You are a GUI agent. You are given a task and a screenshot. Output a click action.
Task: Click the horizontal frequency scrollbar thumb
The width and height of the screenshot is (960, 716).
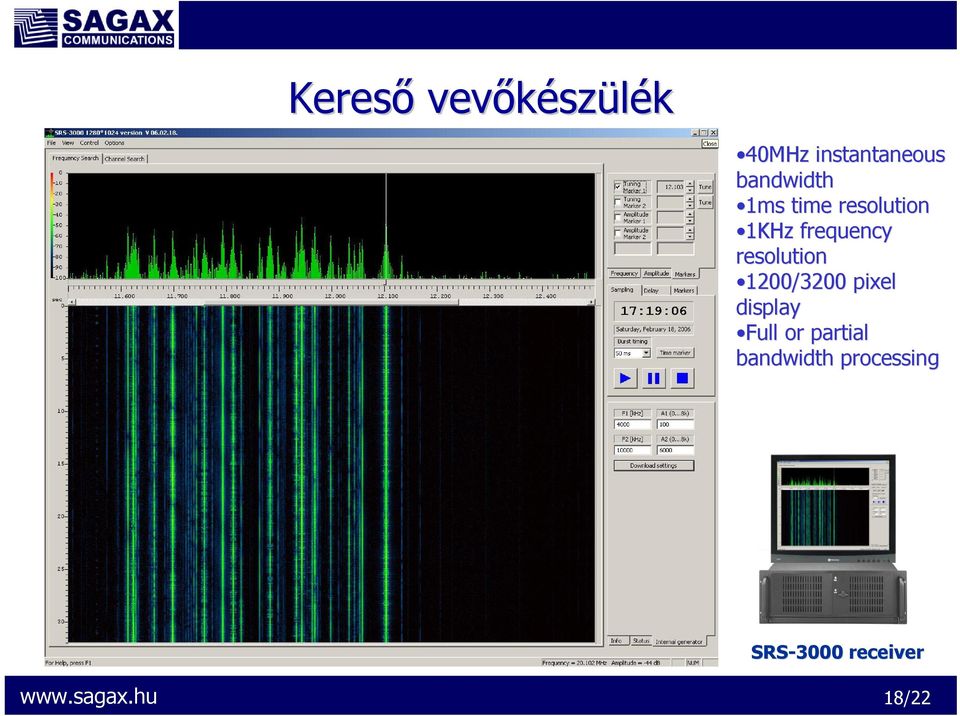(x=331, y=302)
